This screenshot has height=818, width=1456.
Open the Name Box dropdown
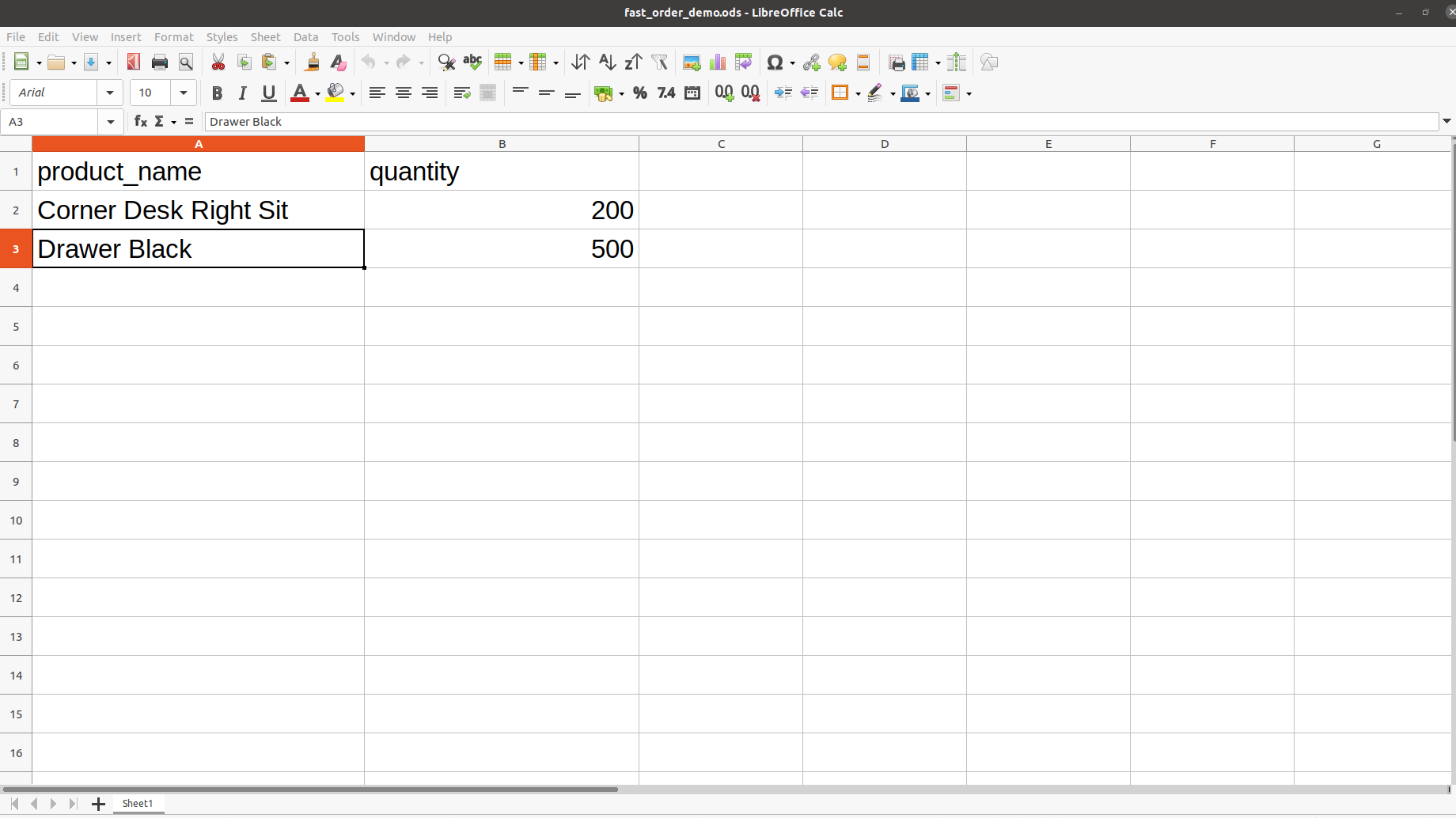pos(111,122)
